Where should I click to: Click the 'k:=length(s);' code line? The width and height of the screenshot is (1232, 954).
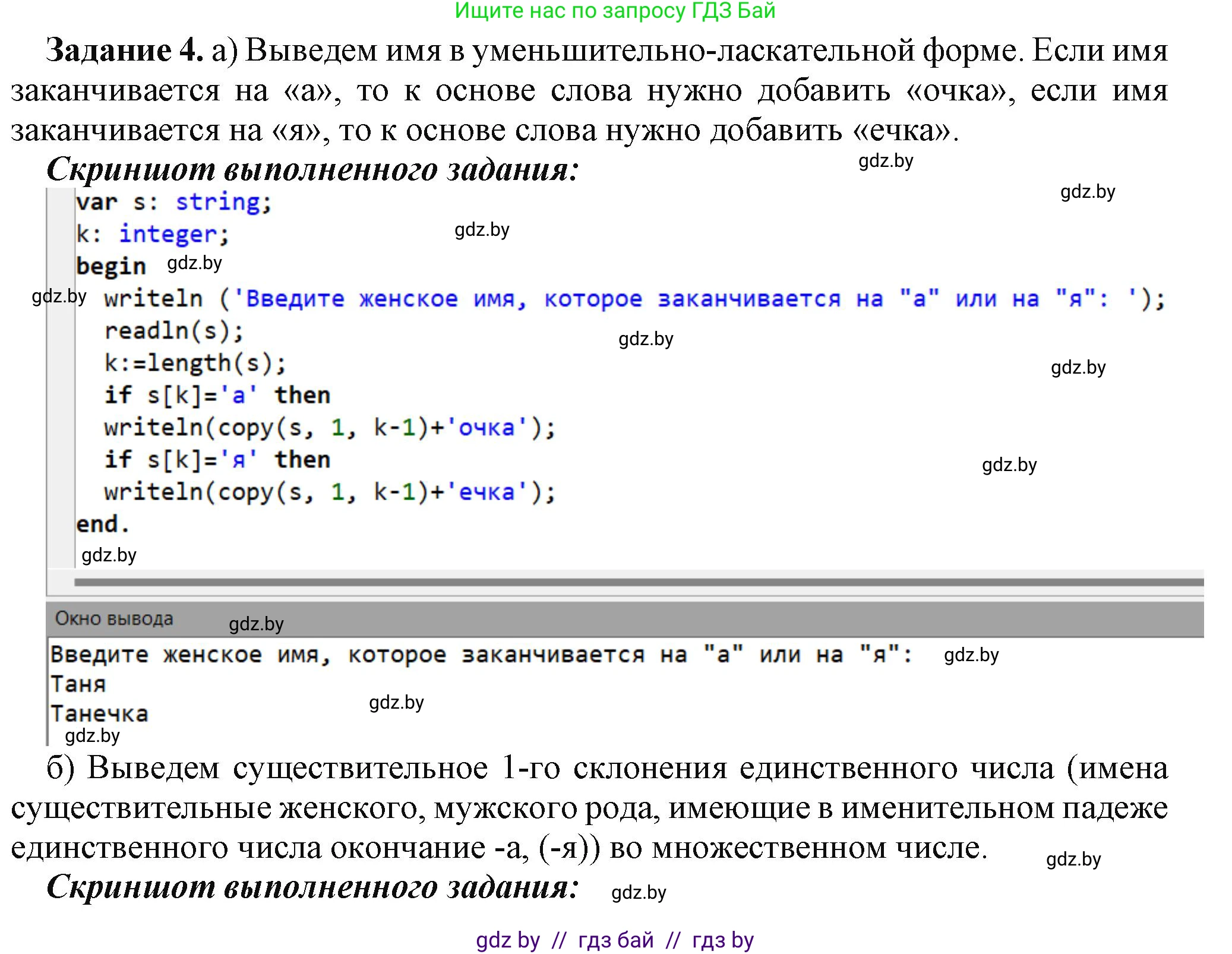[195, 363]
